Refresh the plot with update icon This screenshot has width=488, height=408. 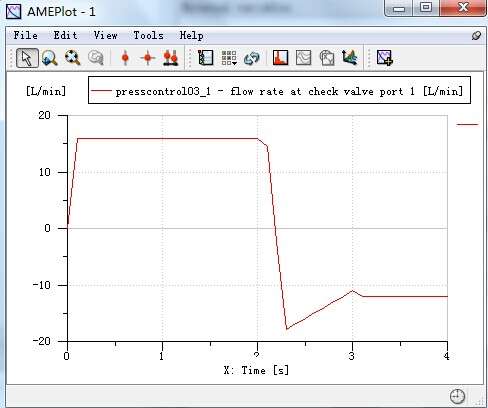coord(252,58)
